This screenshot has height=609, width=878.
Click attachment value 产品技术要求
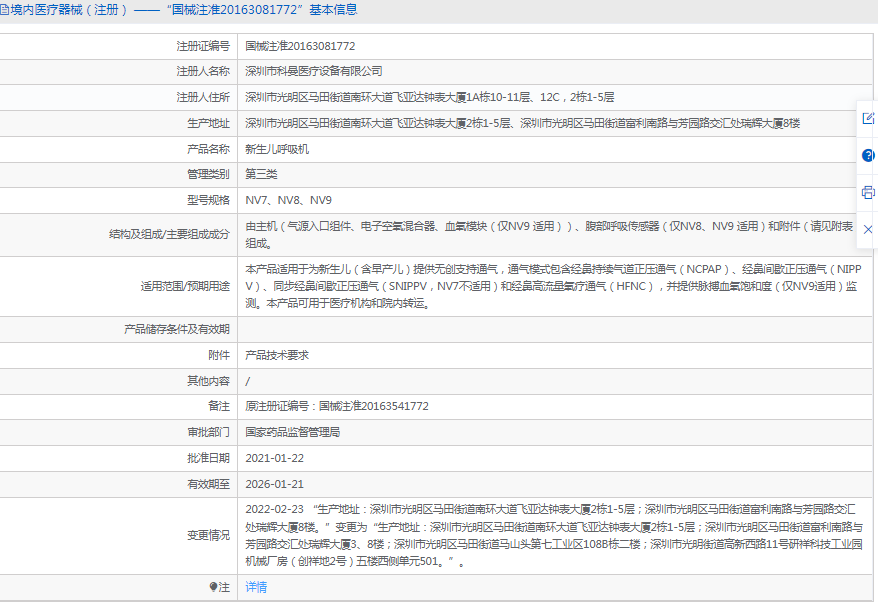[277, 355]
